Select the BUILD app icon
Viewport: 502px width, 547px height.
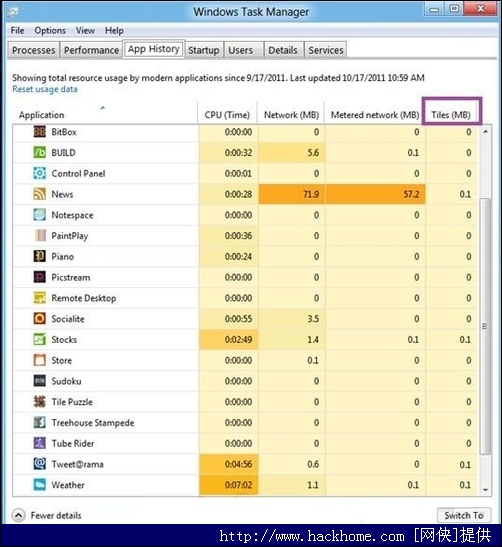pyautogui.click(x=39, y=152)
